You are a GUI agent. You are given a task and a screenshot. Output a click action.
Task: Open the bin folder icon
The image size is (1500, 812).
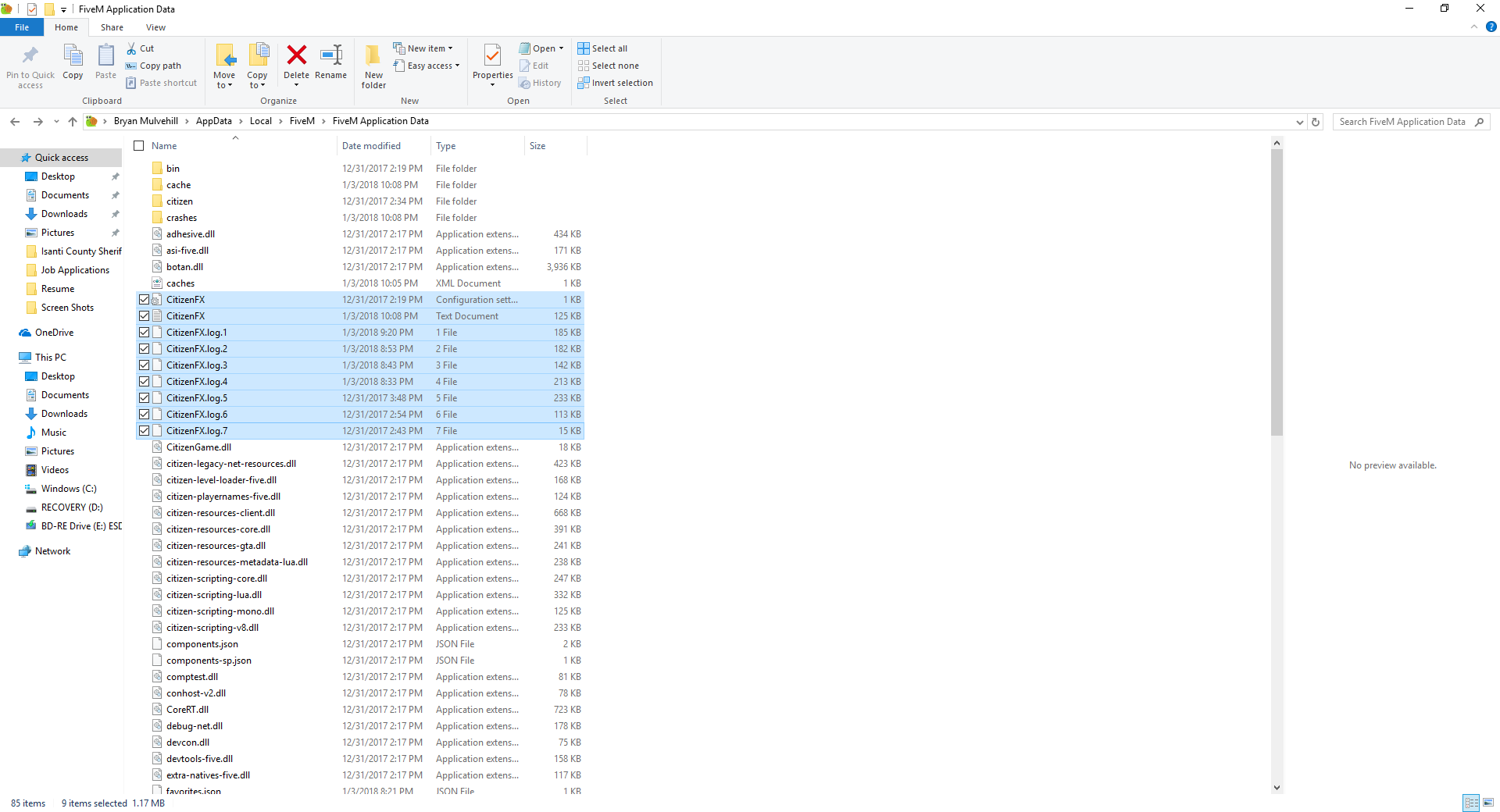(x=157, y=168)
